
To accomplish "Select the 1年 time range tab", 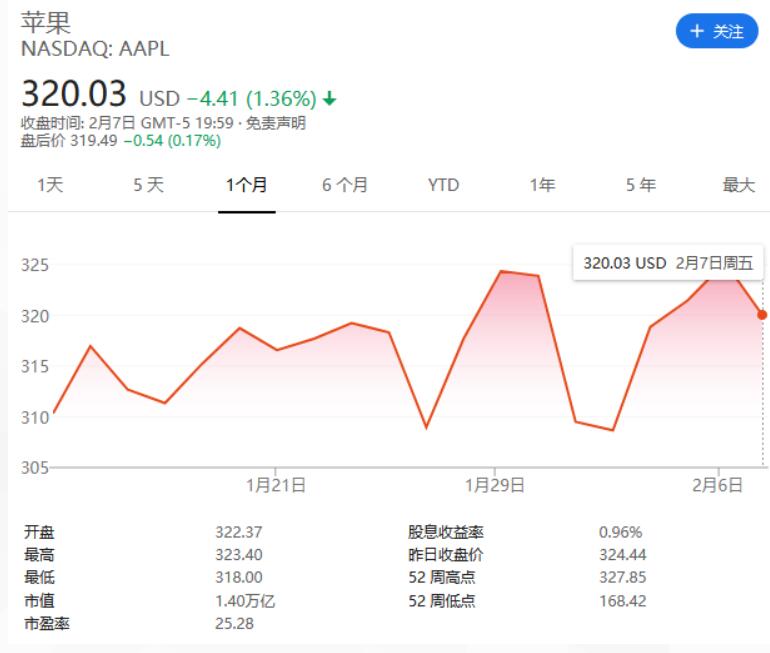I will click(x=542, y=185).
